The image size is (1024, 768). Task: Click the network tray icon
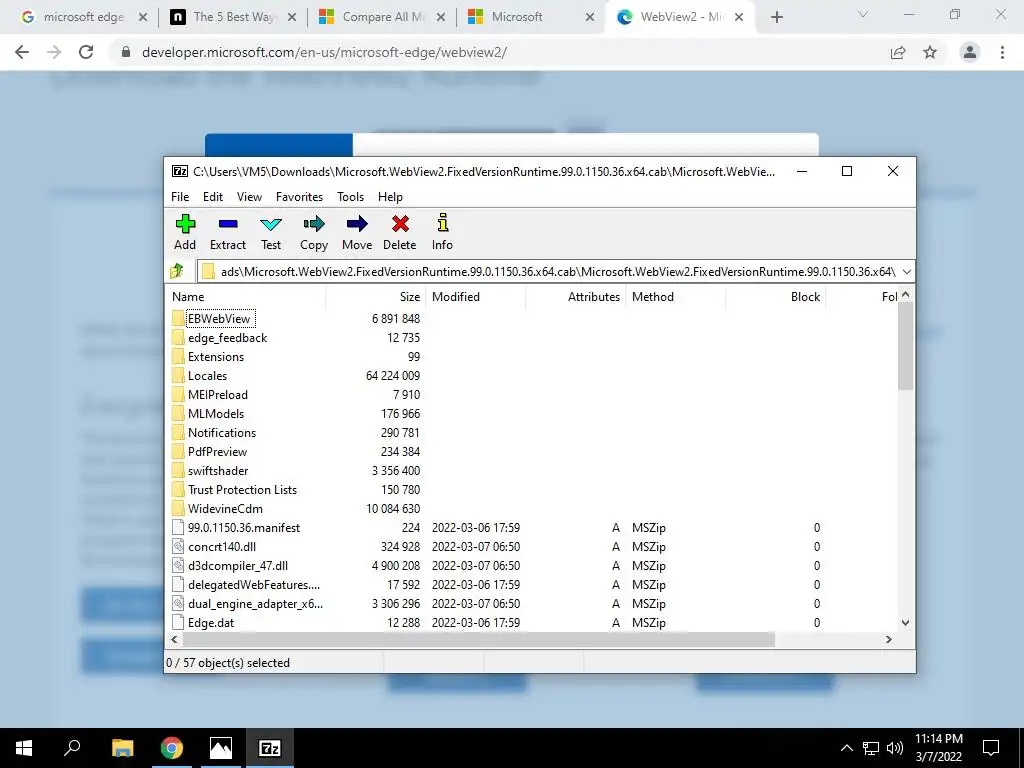click(871, 748)
